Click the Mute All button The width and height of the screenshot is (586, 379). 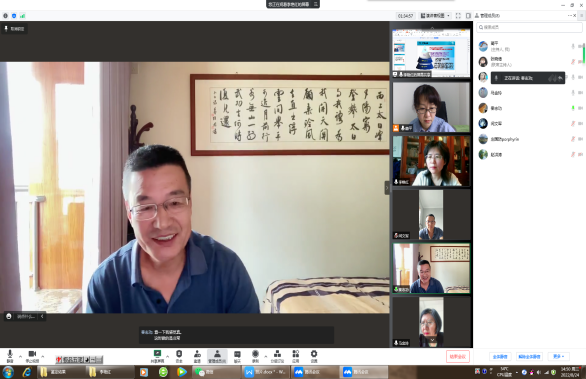click(500, 356)
